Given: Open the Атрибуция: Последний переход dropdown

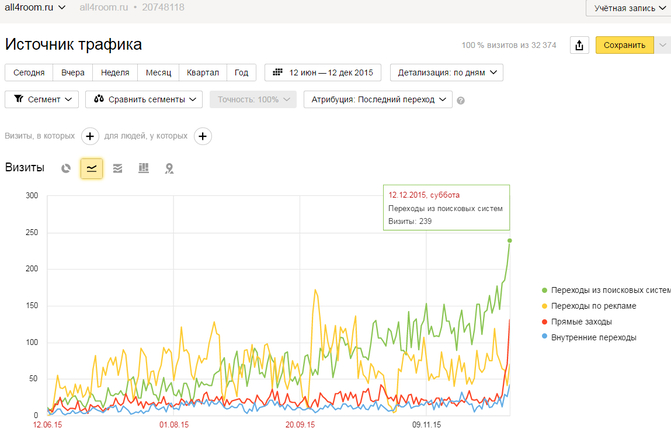Looking at the screenshot, I should click(378, 99).
